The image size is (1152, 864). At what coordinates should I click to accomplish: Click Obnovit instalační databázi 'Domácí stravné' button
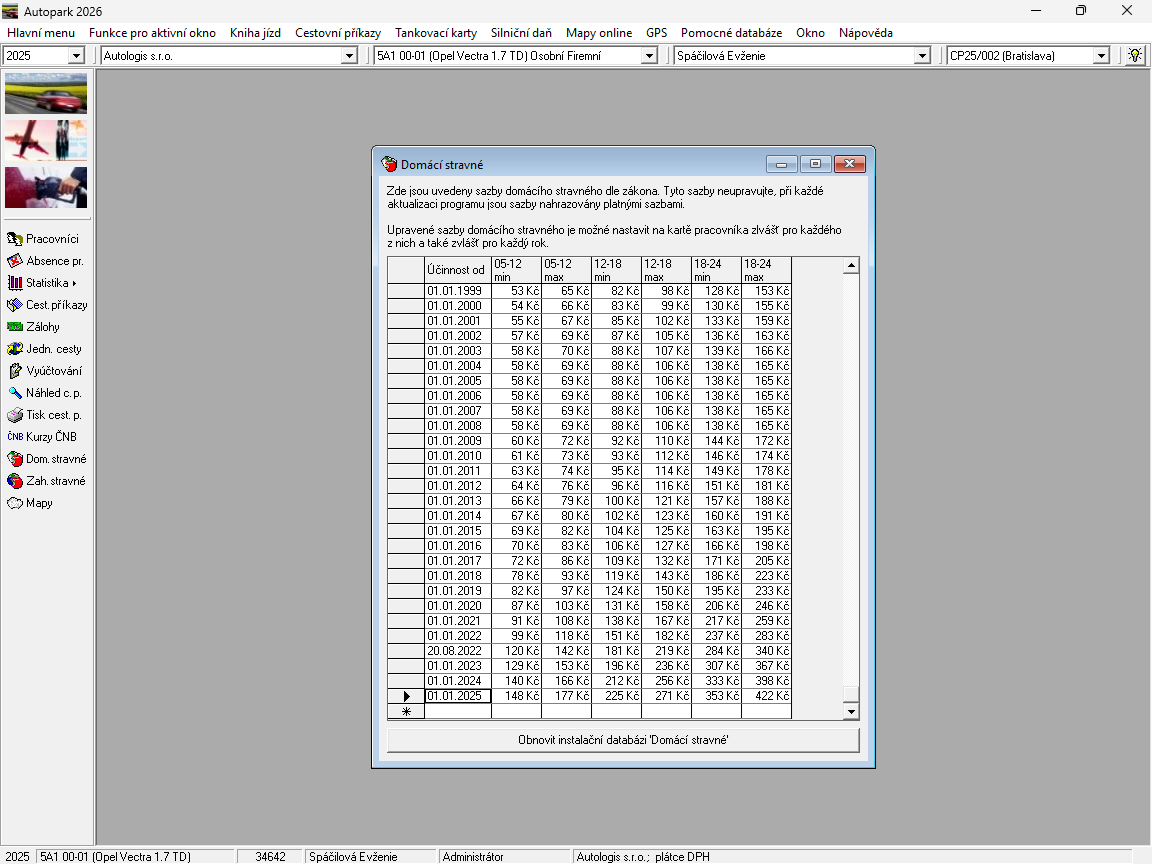point(622,740)
